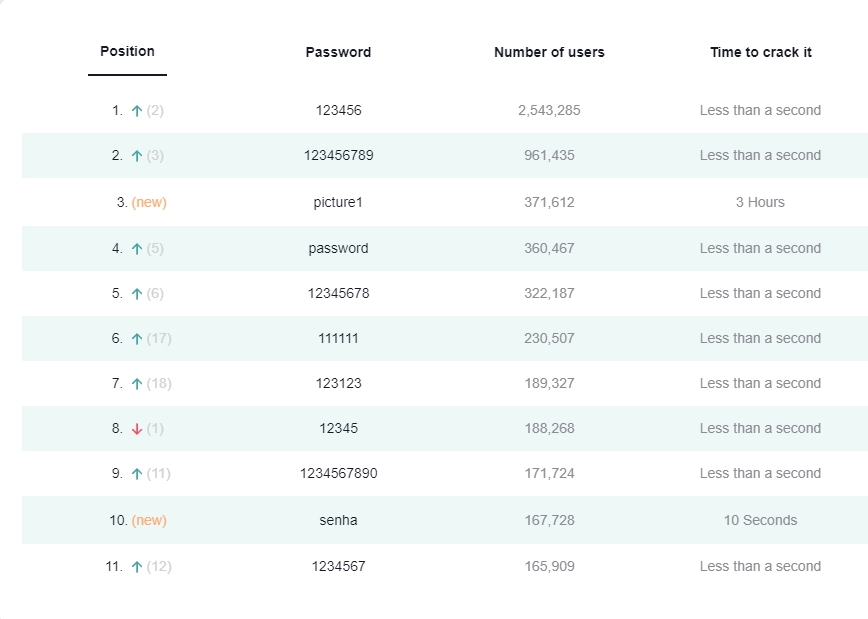Click the up arrow beside position 7
This screenshot has width=868, height=619.
136,384
